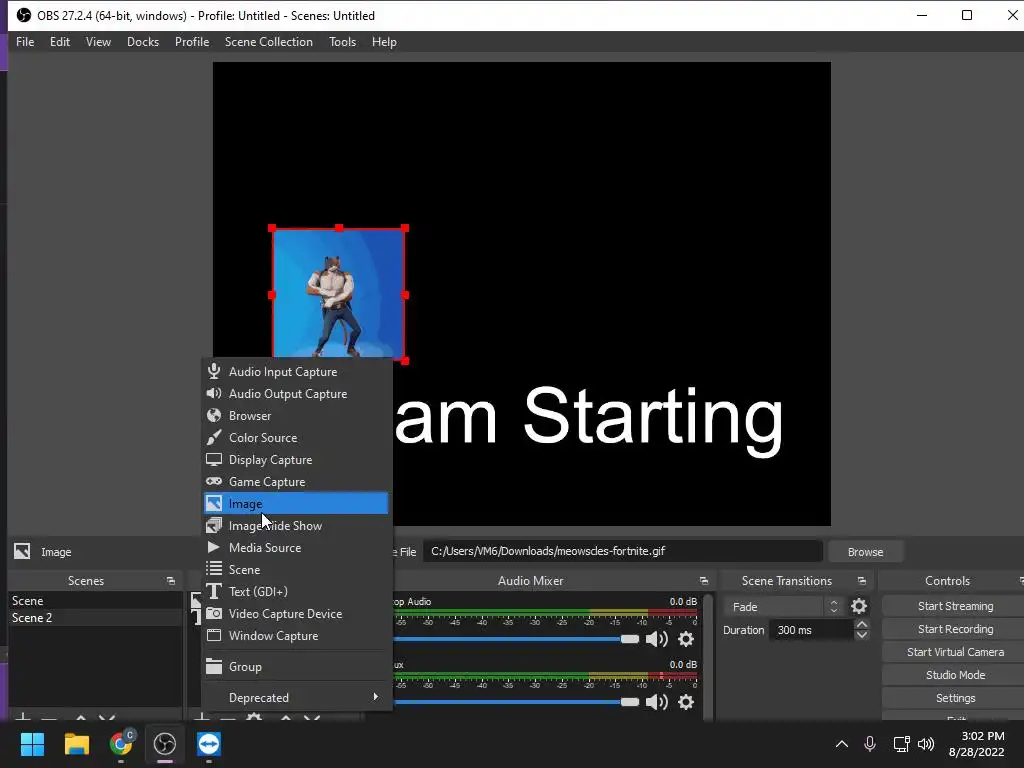
Task: Select 'Scene' in the Scenes list
Action: (95, 600)
